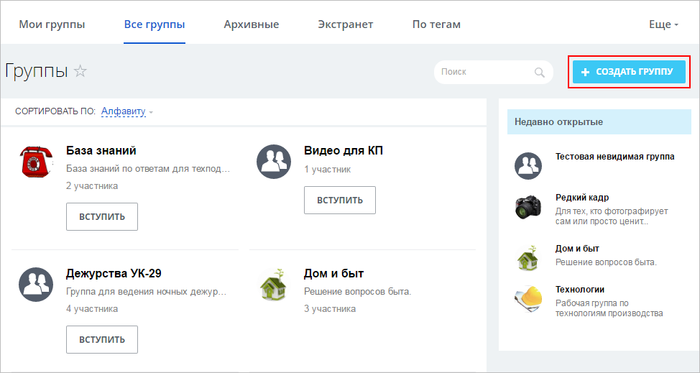The height and width of the screenshot is (373, 700).
Task: Go to the Экстранет tab
Action: coord(346,24)
